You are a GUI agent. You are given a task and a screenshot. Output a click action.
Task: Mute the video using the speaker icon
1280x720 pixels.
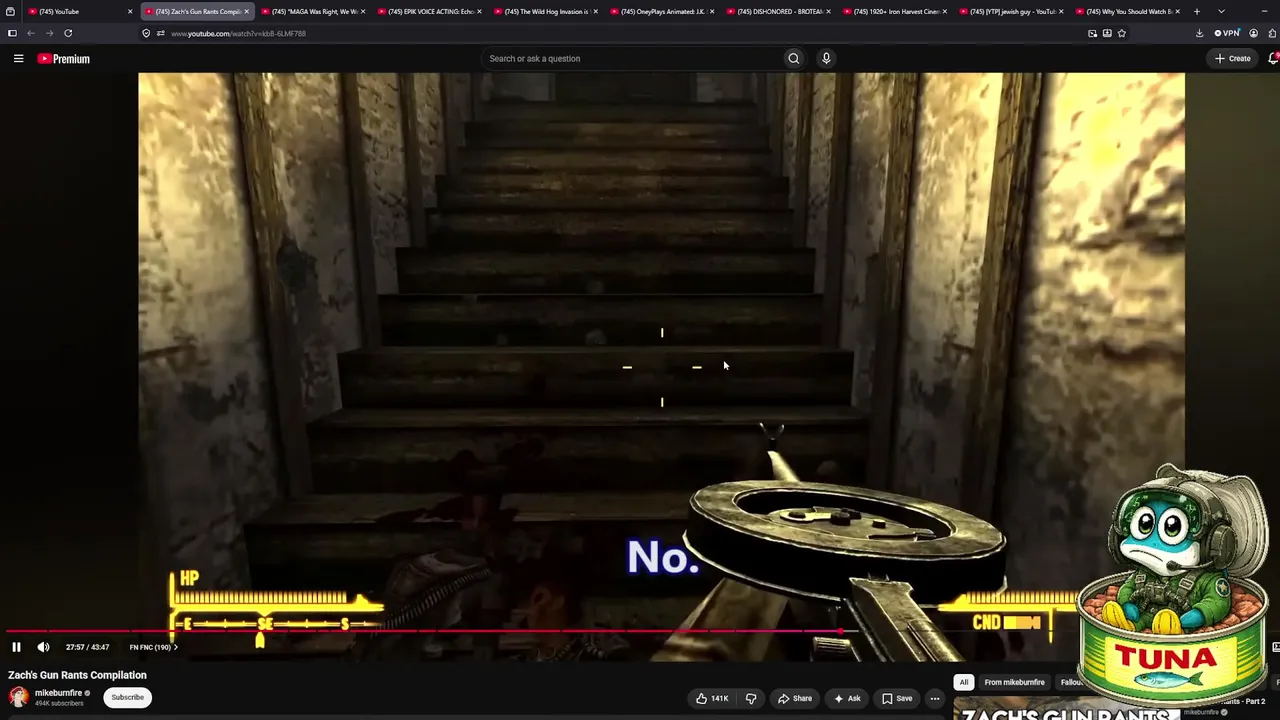[x=43, y=647]
